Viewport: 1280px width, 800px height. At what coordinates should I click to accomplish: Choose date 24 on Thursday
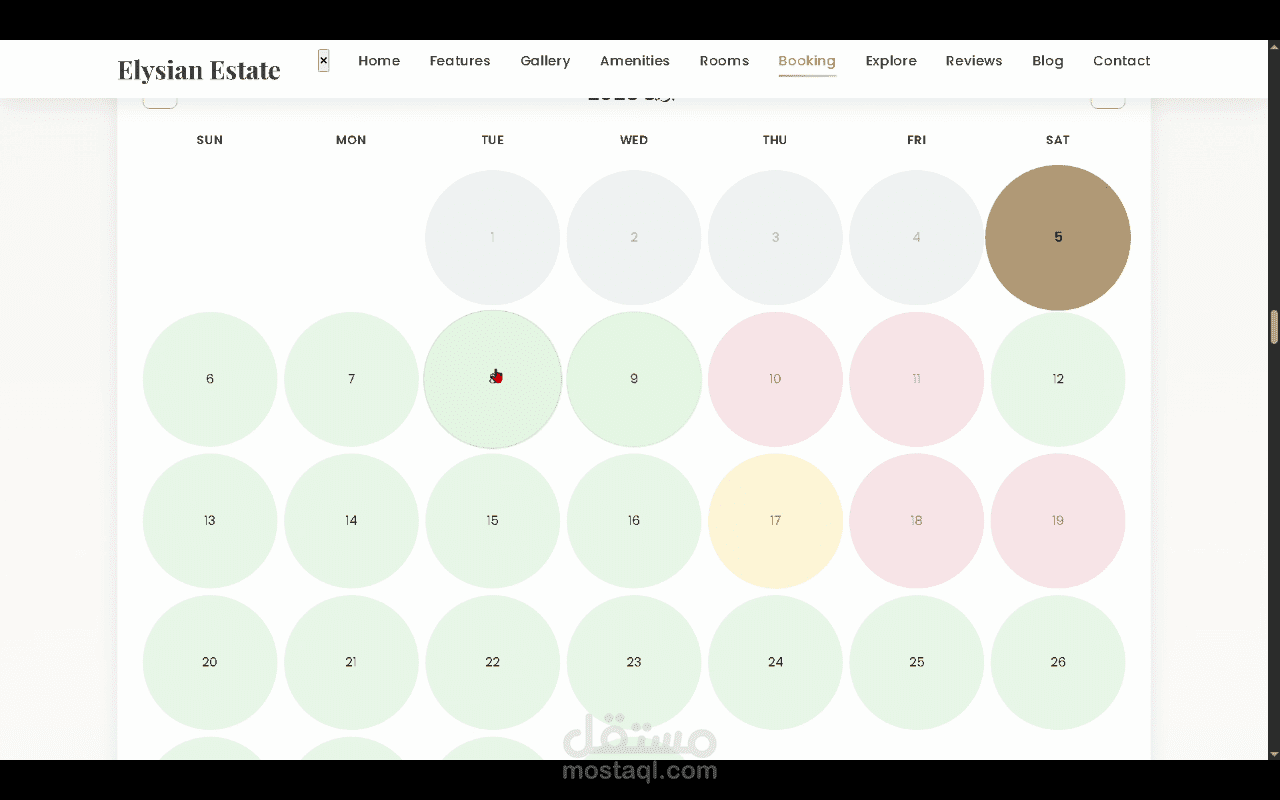(x=775, y=662)
